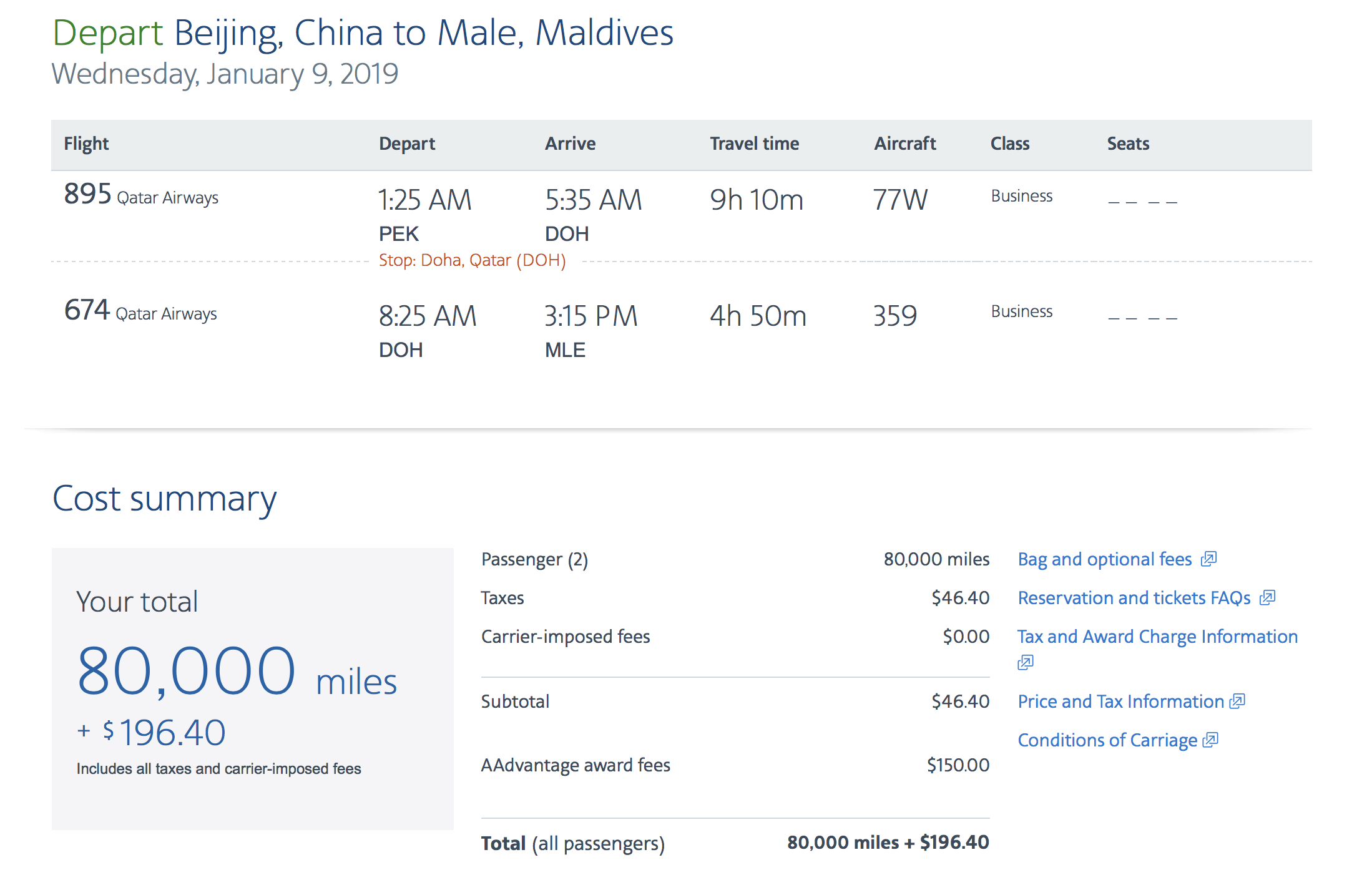Click the seats dashes for flight 674
Image resolution: width=1372 pixels, height=885 pixels.
pos(1142,318)
